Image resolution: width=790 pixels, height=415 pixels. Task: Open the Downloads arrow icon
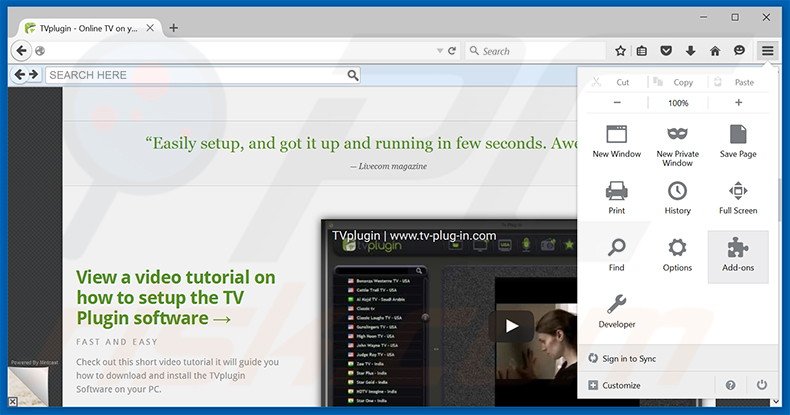690,51
